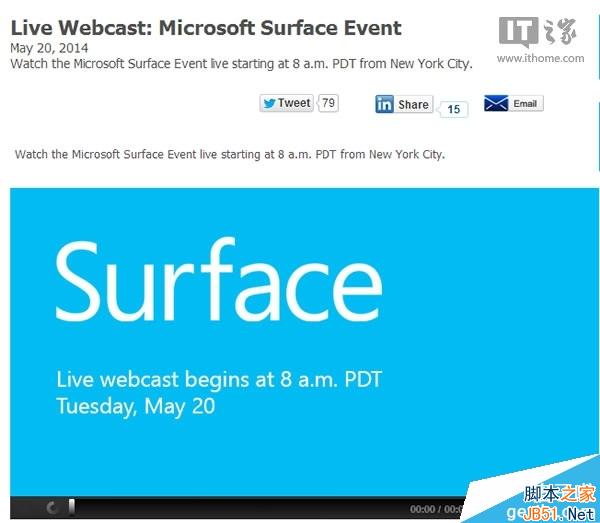Click the 00:00 elapsed time display
The image size is (600, 523).
pyautogui.click(x=422, y=509)
